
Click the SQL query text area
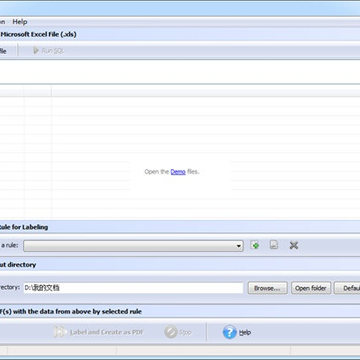click(x=180, y=72)
